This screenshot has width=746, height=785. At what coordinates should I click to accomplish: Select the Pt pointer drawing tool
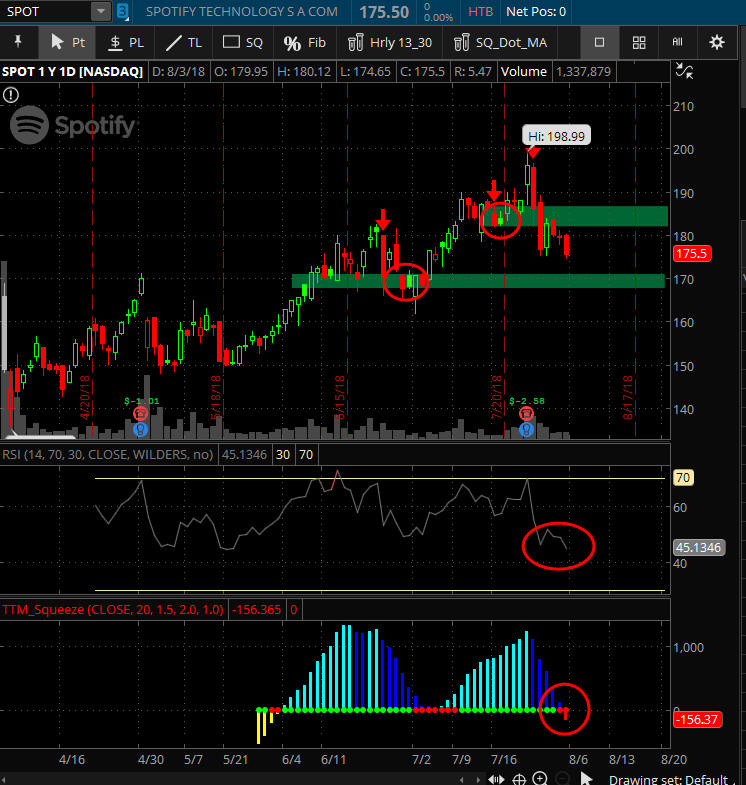[66, 43]
